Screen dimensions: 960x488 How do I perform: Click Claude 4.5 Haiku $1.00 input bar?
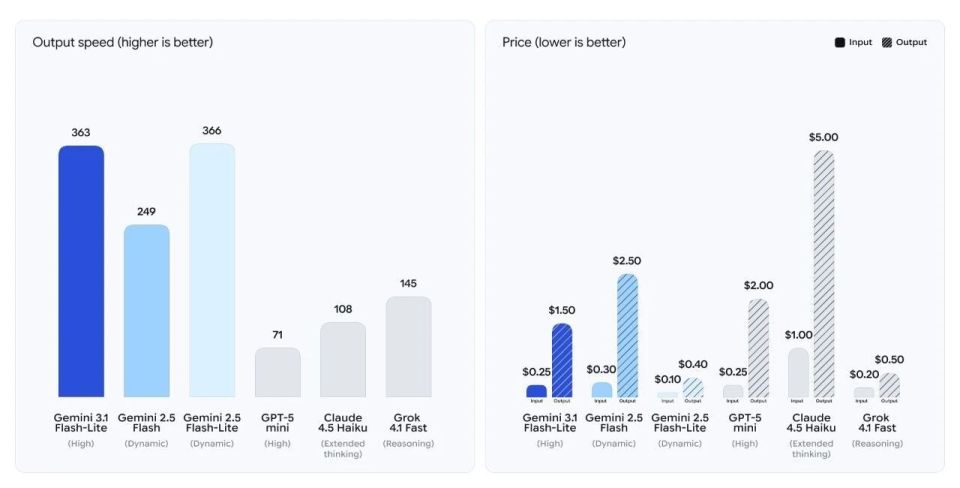tap(798, 371)
